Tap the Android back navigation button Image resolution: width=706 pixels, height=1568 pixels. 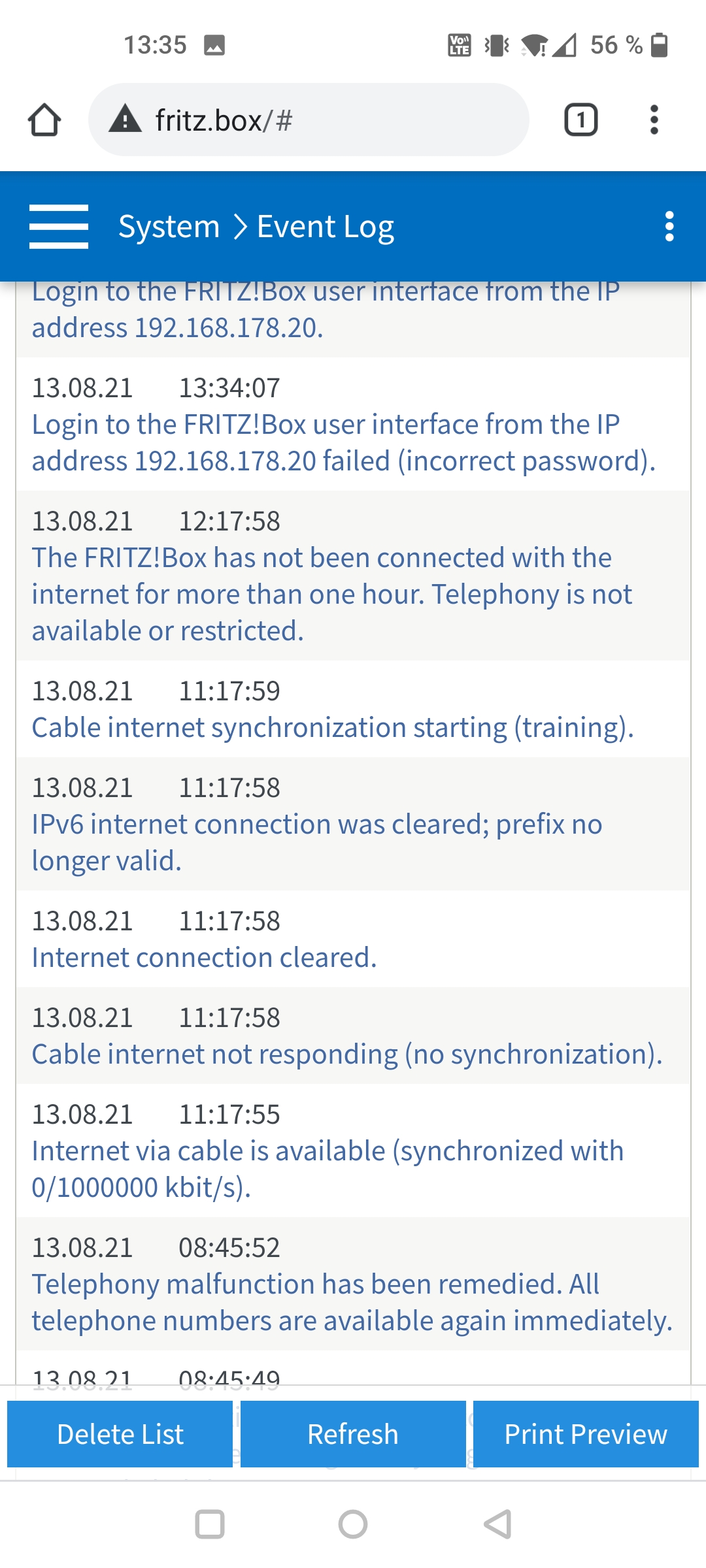click(497, 1524)
